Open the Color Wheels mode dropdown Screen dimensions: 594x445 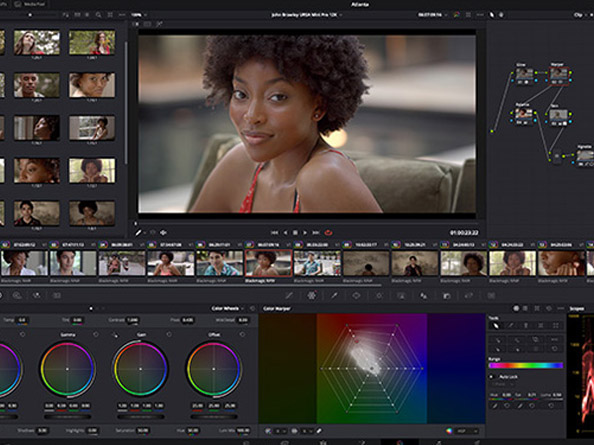click(227, 309)
